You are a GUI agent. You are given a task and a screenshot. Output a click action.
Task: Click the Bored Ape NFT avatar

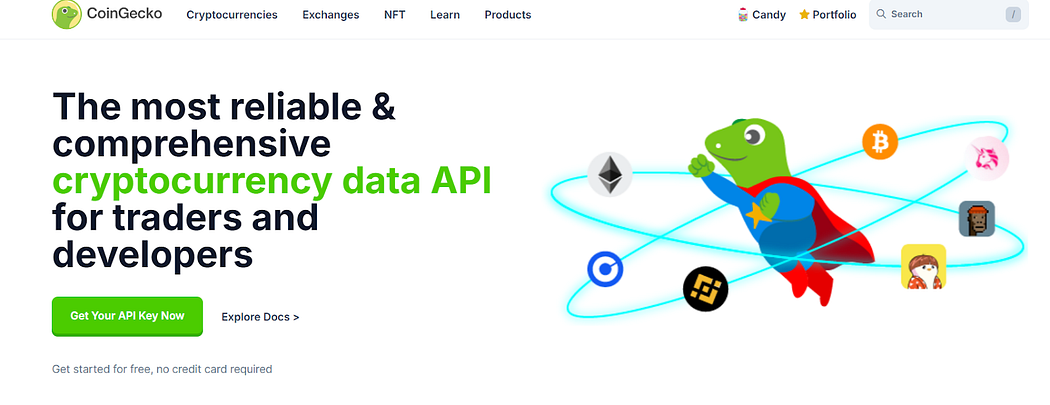976,218
